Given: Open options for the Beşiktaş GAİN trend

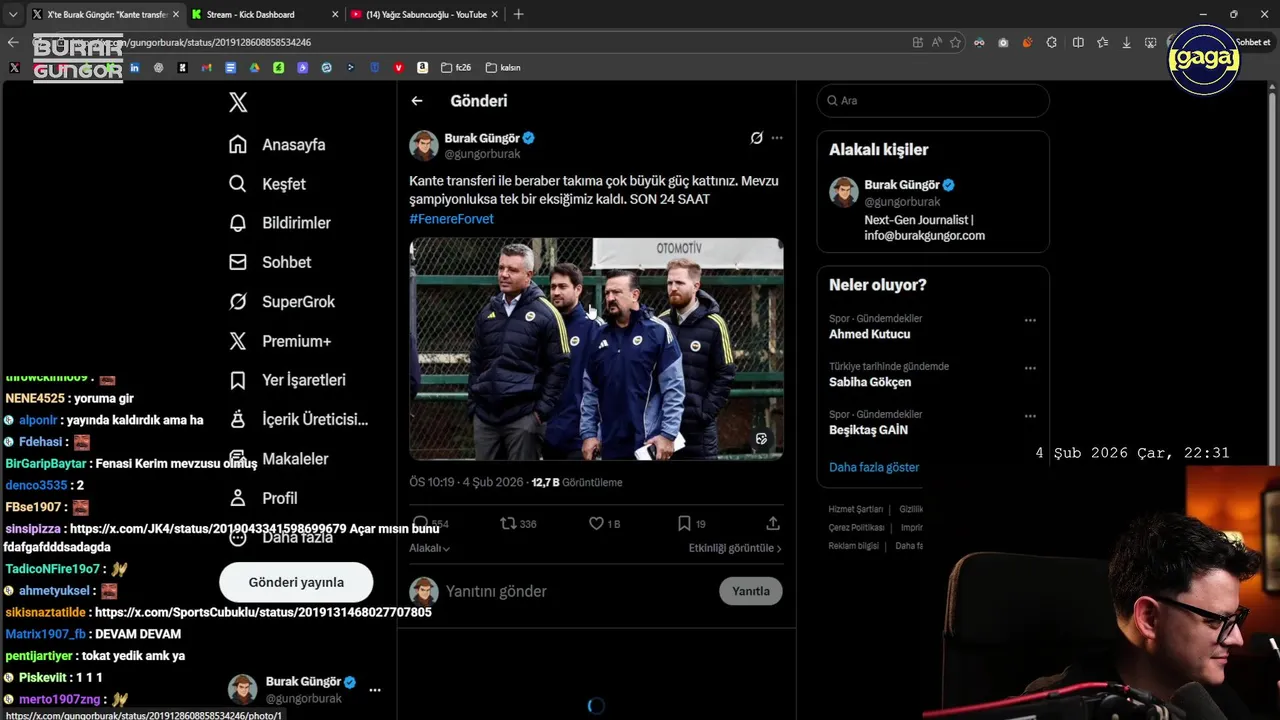Looking at the screenshot, I should point(1030,417).
